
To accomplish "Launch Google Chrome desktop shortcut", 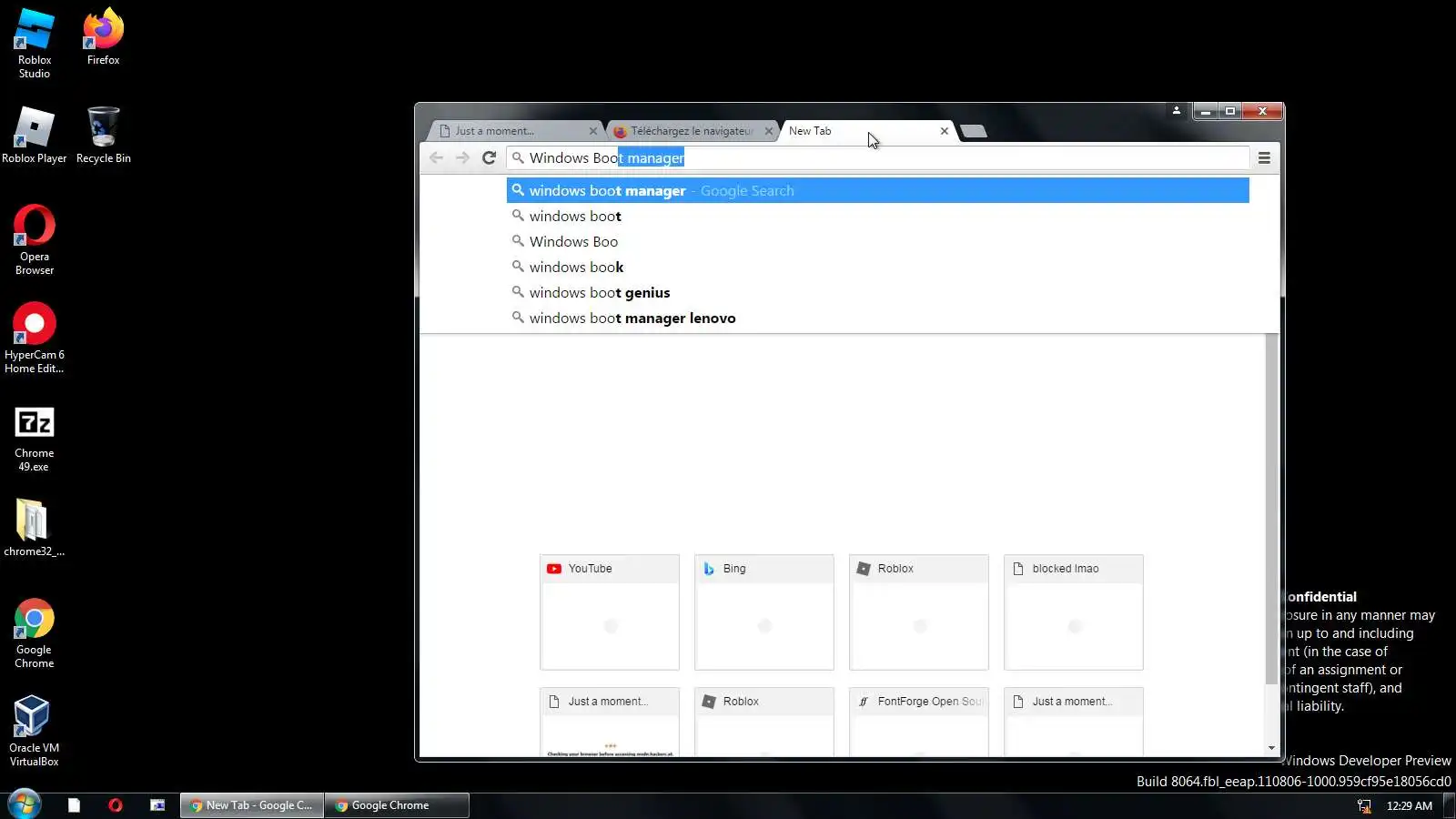I will coord(34,633).
